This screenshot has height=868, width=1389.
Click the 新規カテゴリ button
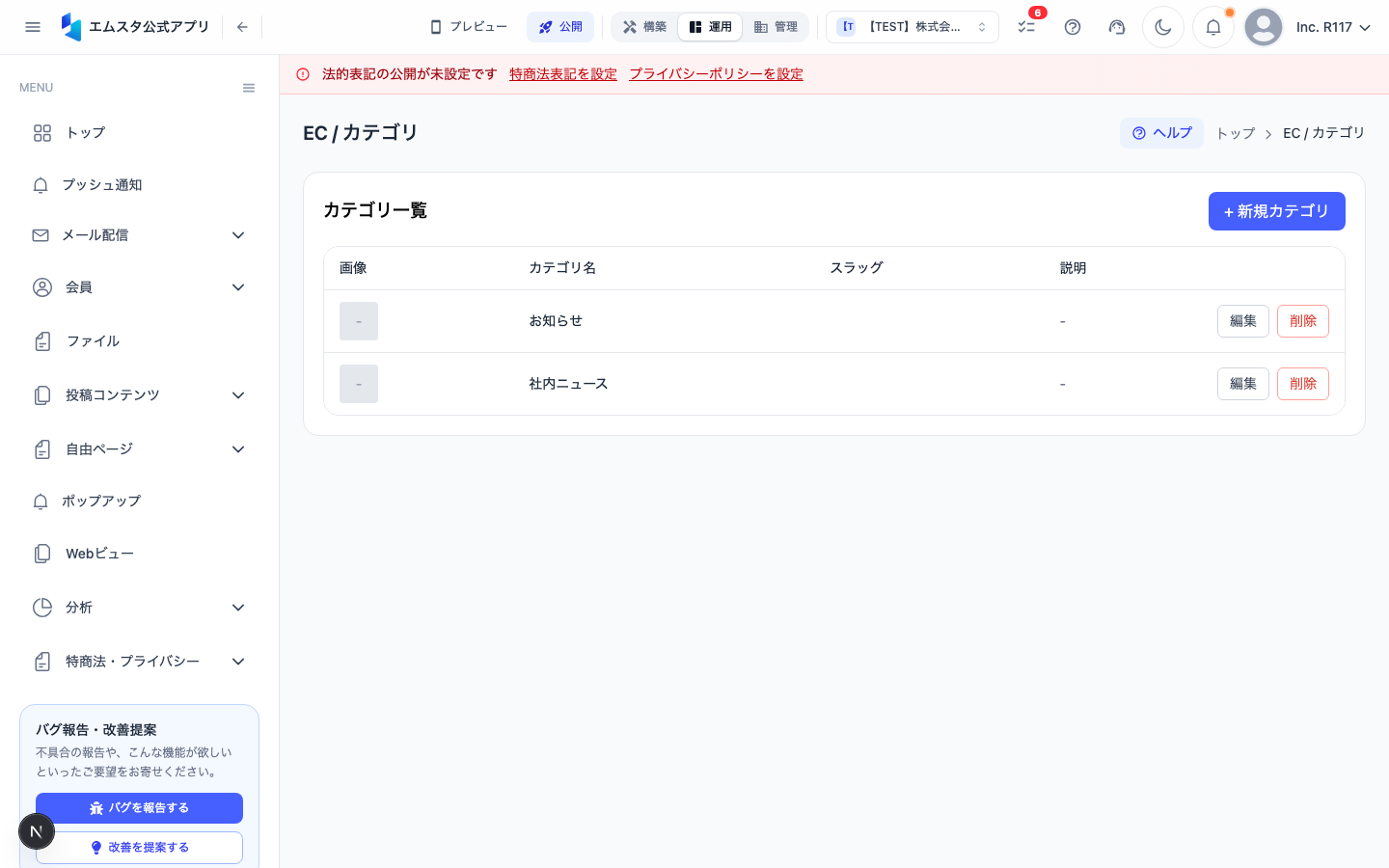[1277, 211]
